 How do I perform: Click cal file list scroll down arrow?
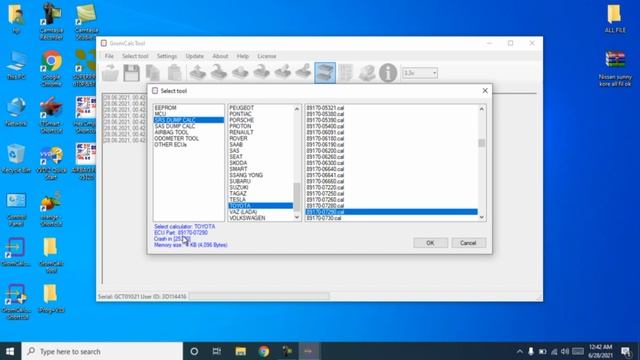pyautogui.click(x=482, y=218)
